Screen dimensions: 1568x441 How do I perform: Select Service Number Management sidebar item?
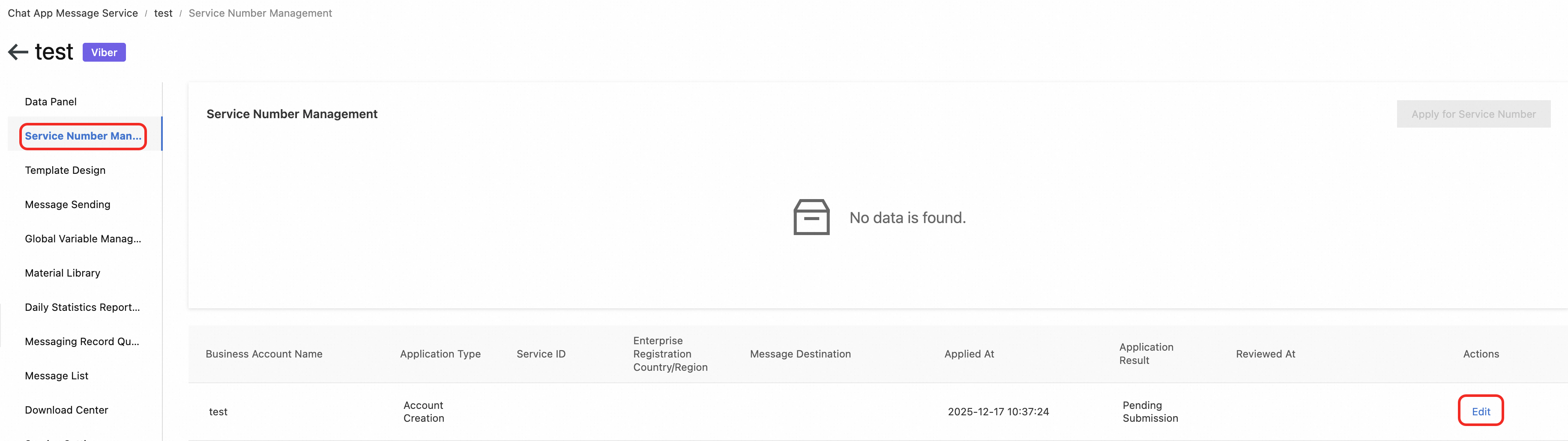83,136
